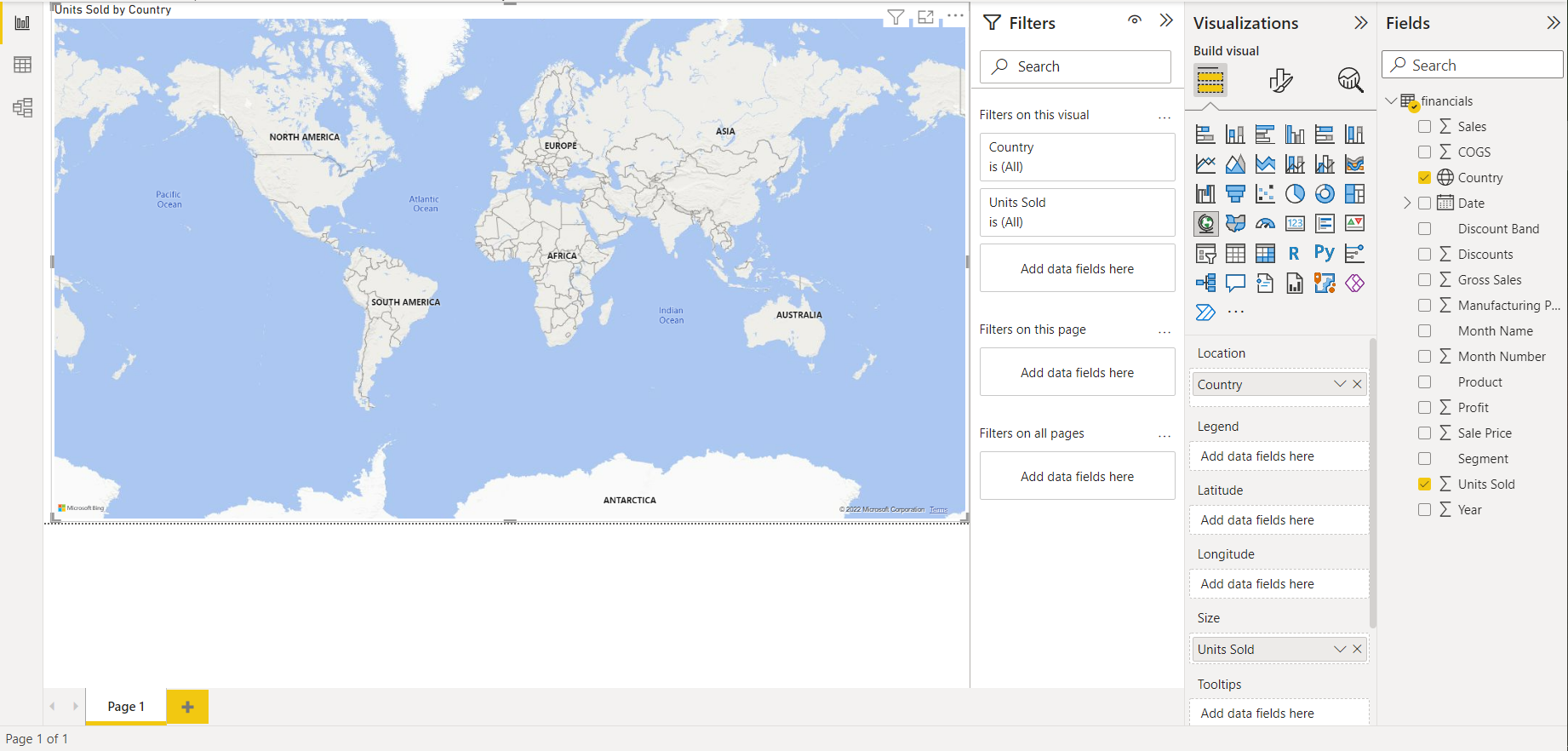
Task: Open the map visual's More options
Action: click(x=956, y=16)
